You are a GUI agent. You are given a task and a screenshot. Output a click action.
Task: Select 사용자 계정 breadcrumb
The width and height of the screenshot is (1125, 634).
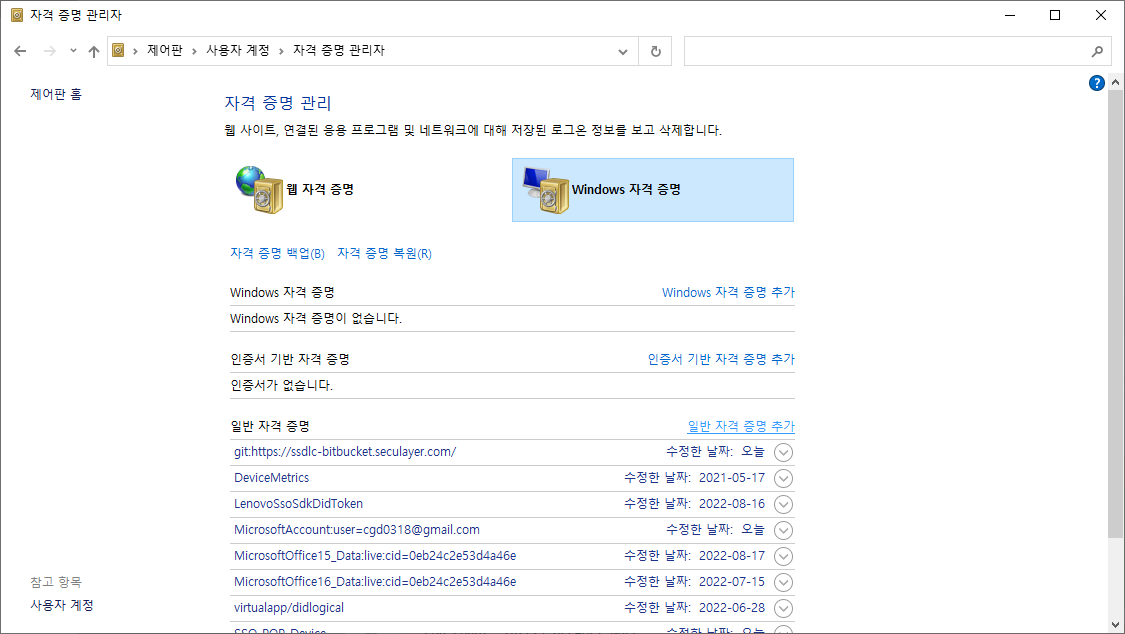pyautogui.click(x=237, y=50)
